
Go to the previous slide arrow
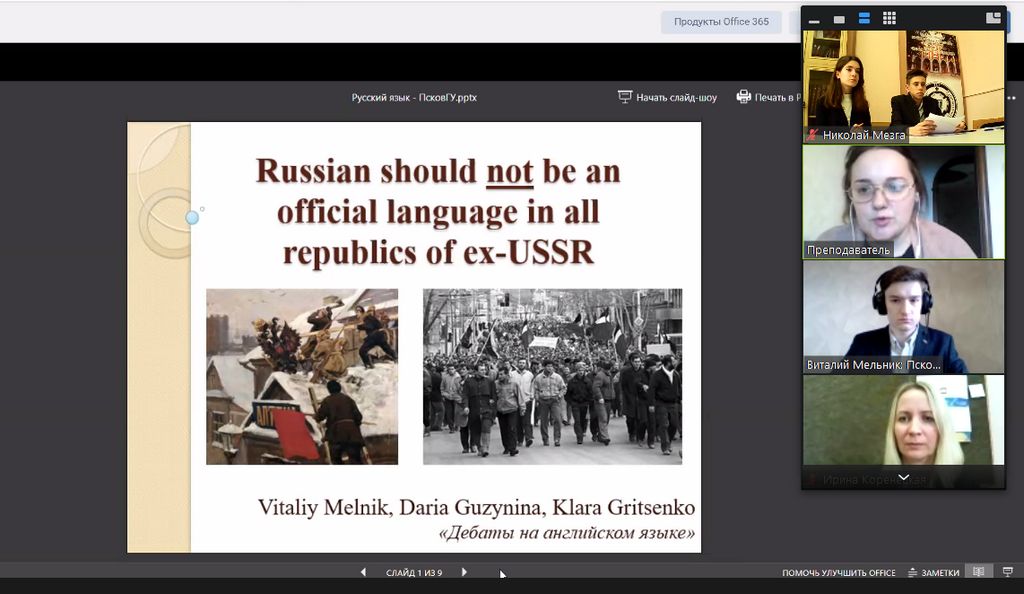click(363, 572)
